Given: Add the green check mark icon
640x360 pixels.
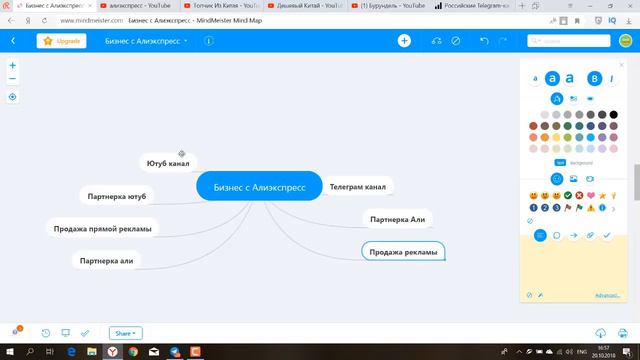Looking at the screenshot, I should pyautogui.click(x=568, y=196).
